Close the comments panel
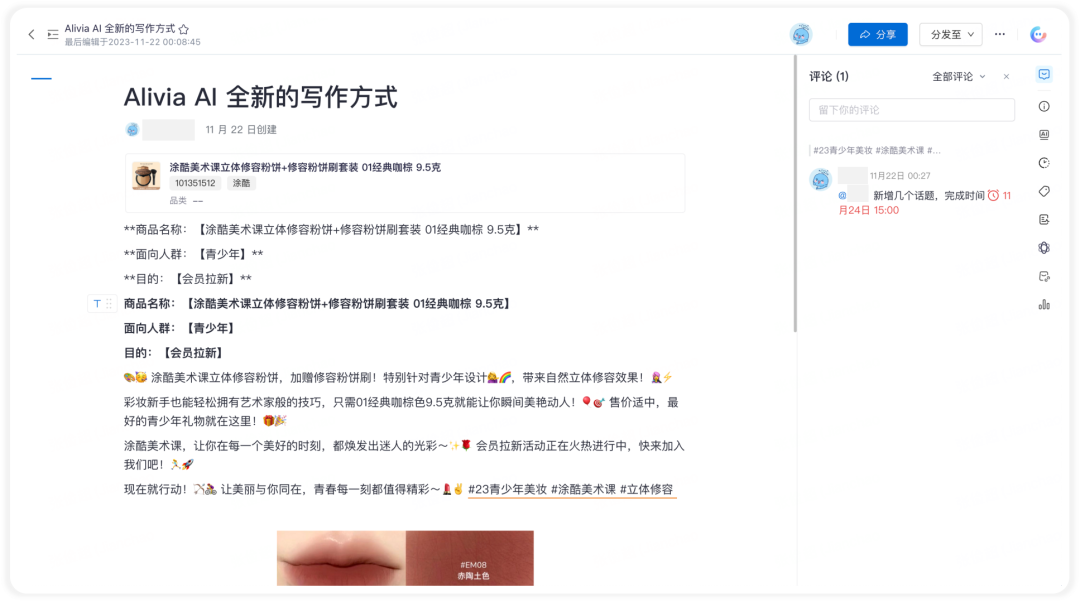Image resolution: width=1080 pixels, height=602 pixels. pyautogui.click(x=1006, y=76)
